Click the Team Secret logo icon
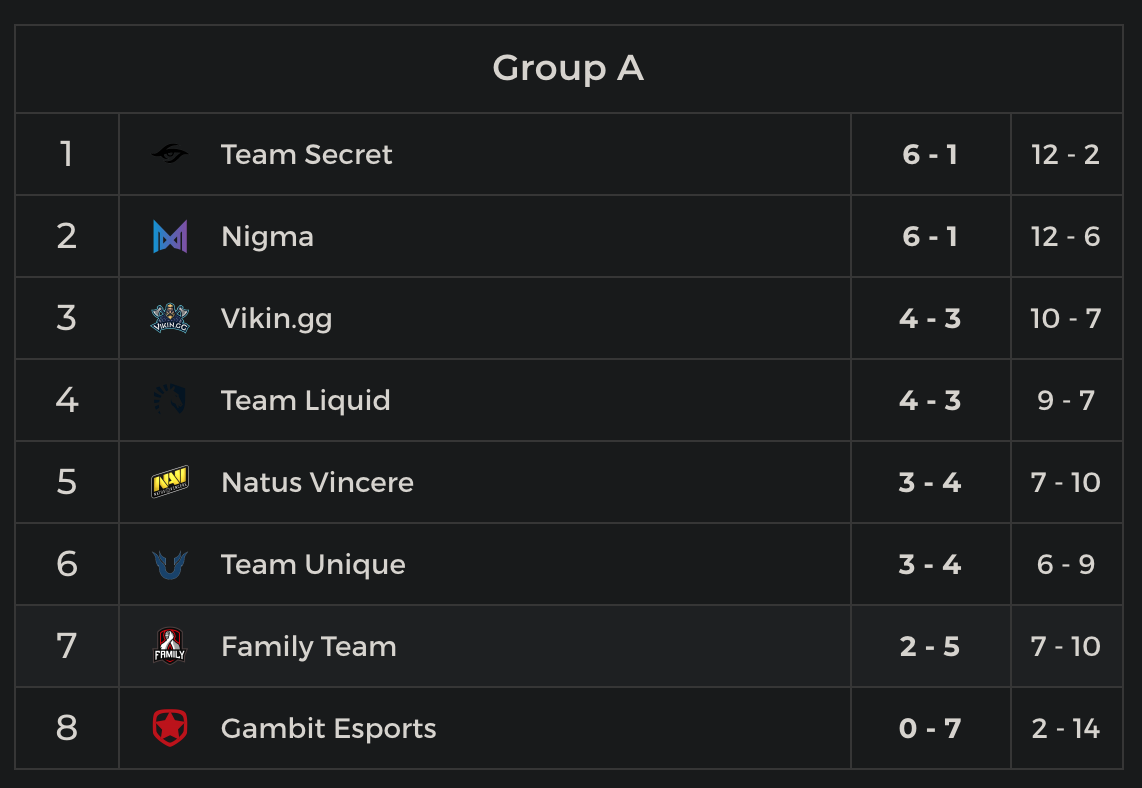 click(170, 154)
